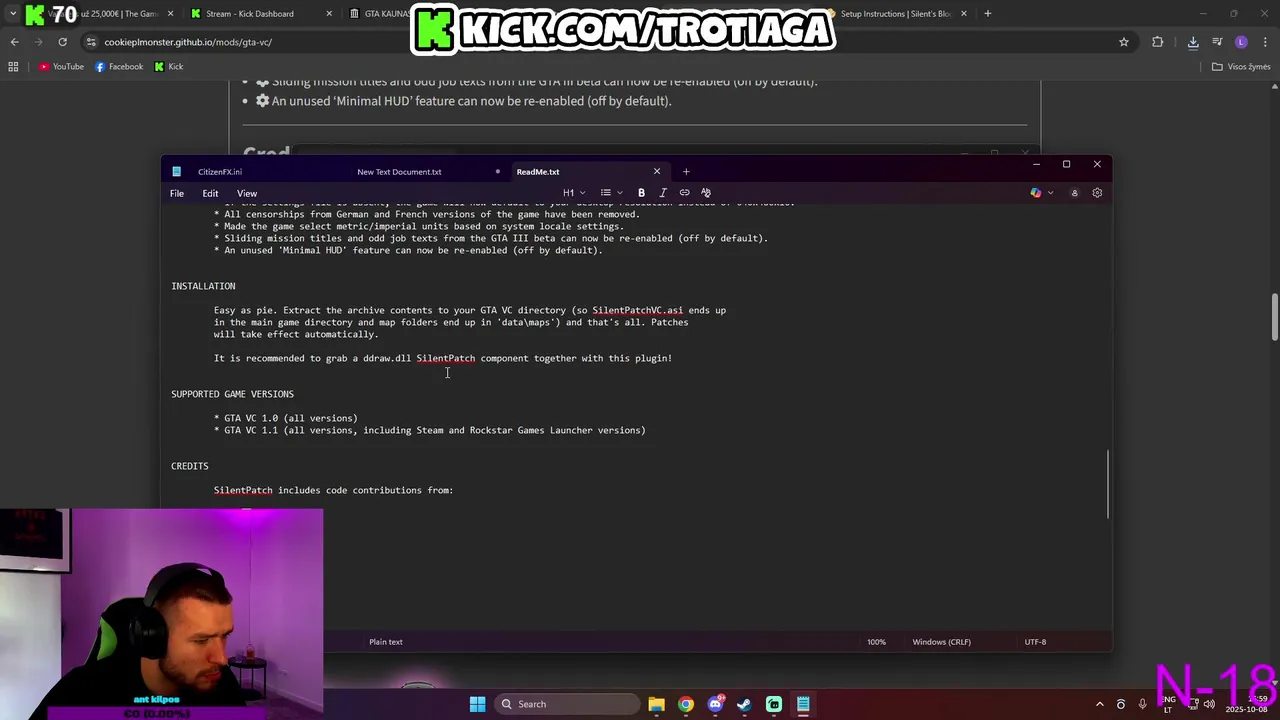Reload the browser page
The height and width of the screenshot is (720, 1280).
62,42
